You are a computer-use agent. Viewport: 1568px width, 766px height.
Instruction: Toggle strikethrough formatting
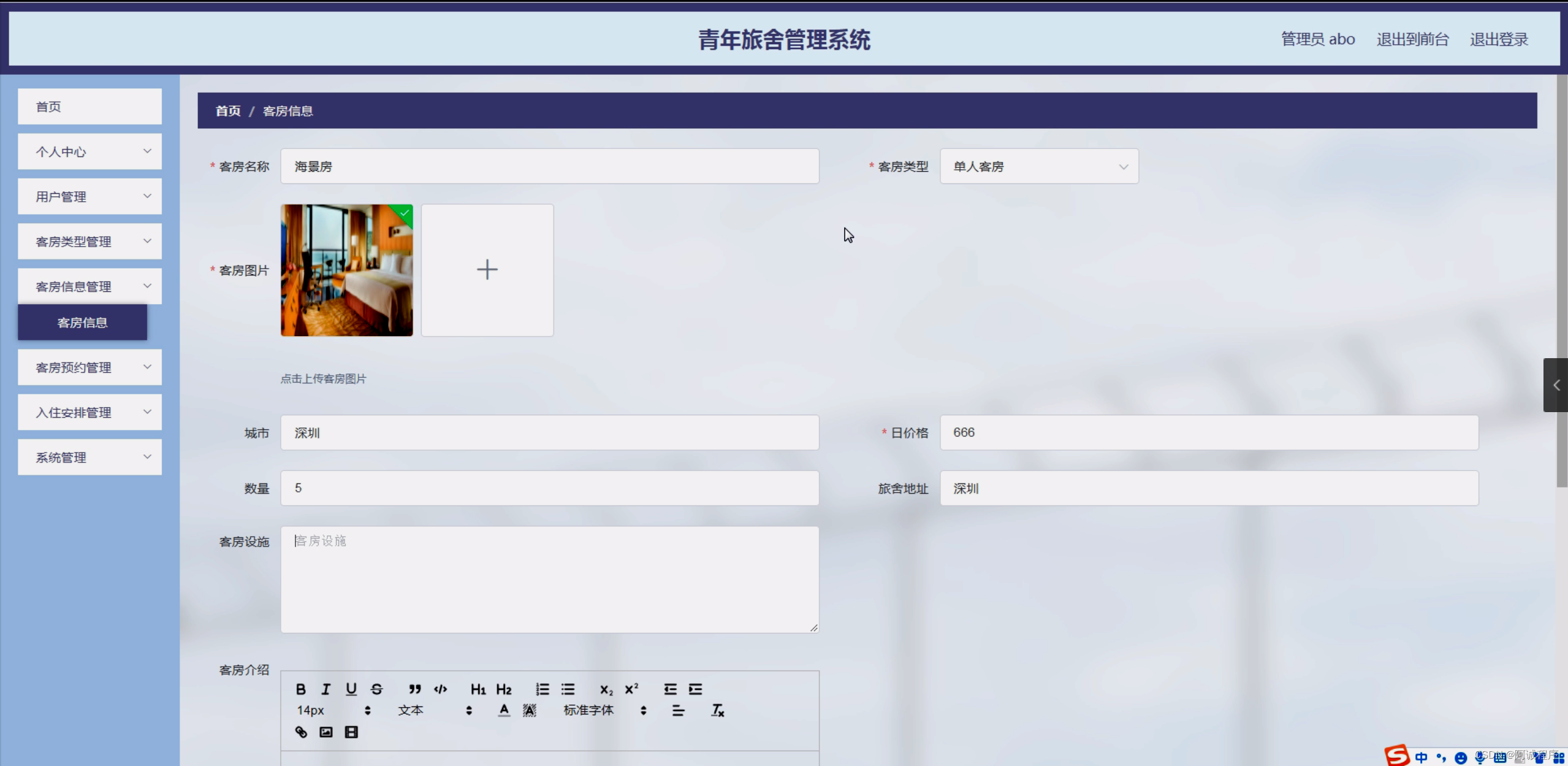[x=376, y=689]
